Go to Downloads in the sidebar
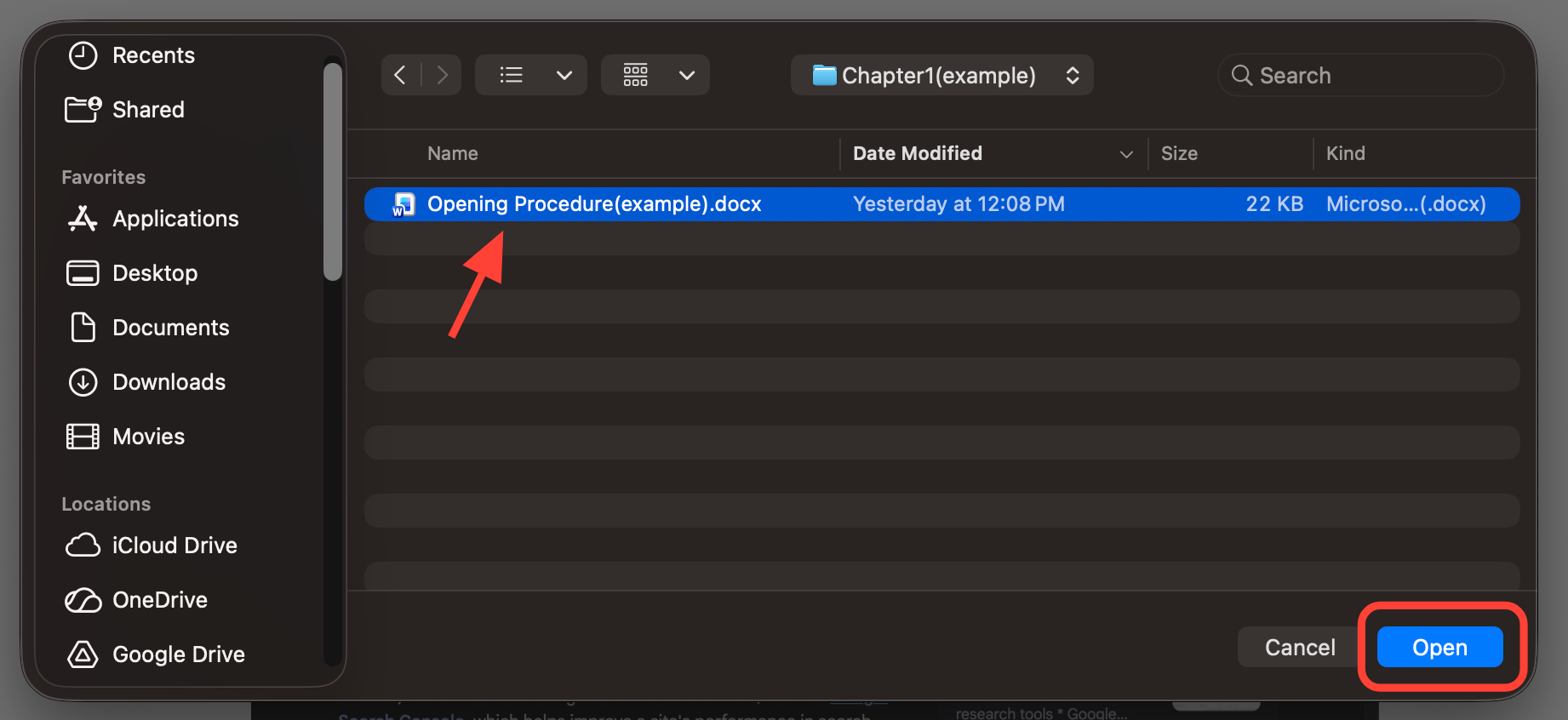The image size is (1568, 720). pos(169,382)
